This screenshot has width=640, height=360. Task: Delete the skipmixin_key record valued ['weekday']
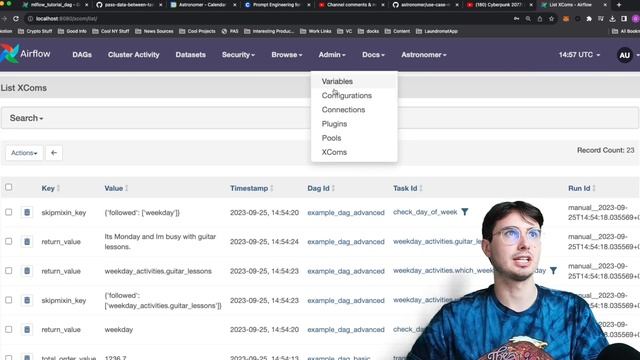(x=27, y=212)
